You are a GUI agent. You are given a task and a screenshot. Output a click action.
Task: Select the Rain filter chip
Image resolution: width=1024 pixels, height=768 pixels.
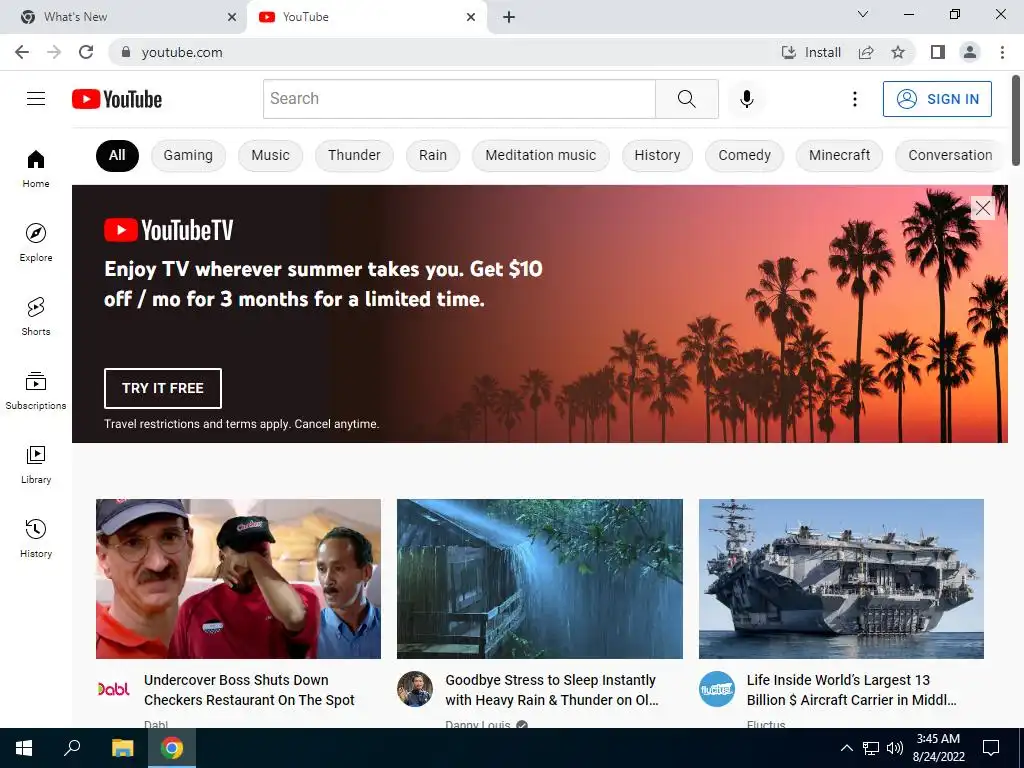[x=433, y=155]
